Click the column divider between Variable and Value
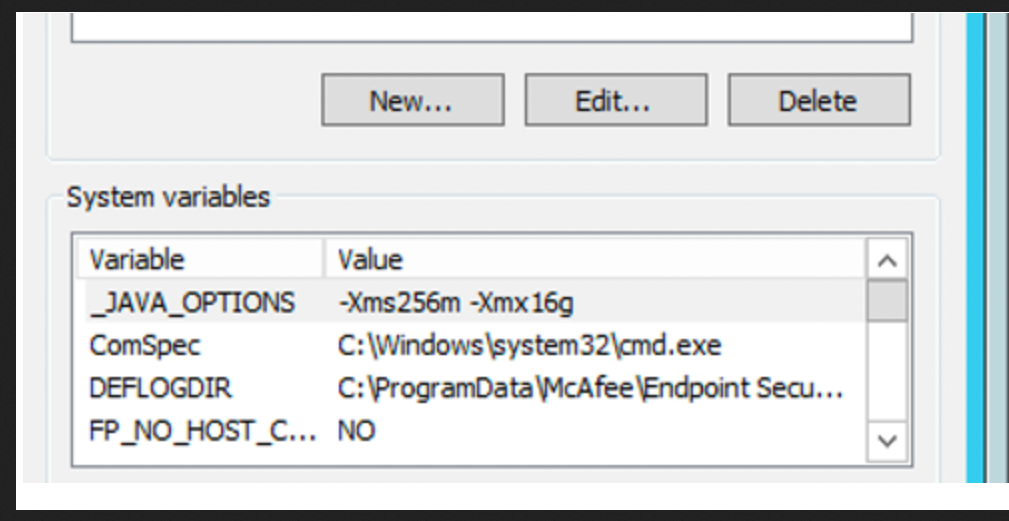 click(x=324, y=259)
